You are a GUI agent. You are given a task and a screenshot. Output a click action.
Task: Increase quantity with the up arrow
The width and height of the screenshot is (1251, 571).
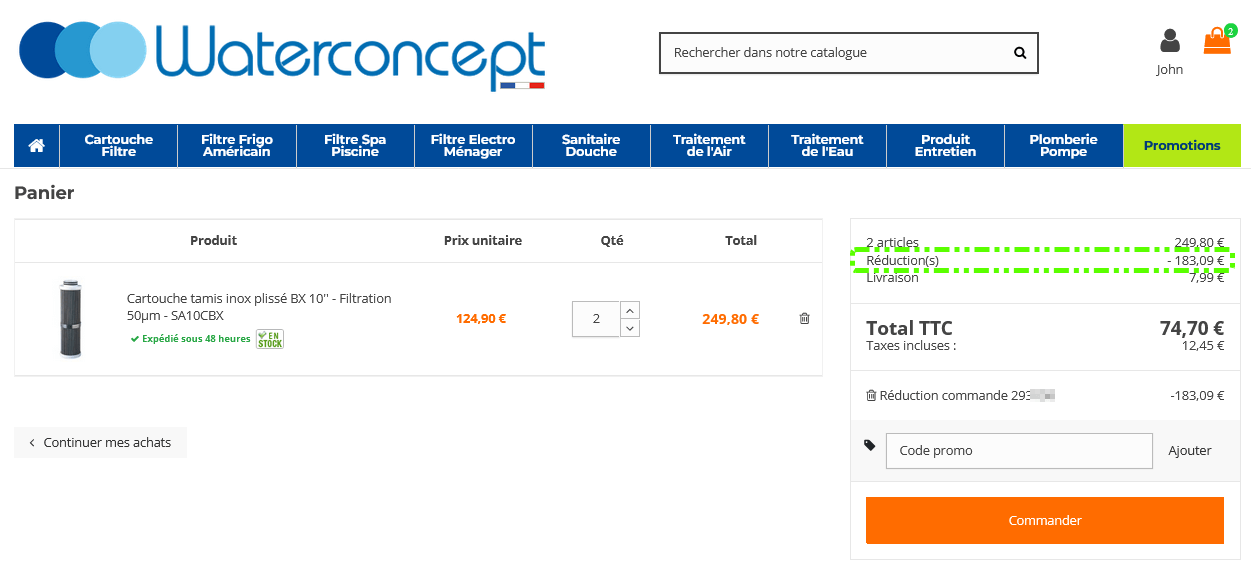click(x=630, y=310)
